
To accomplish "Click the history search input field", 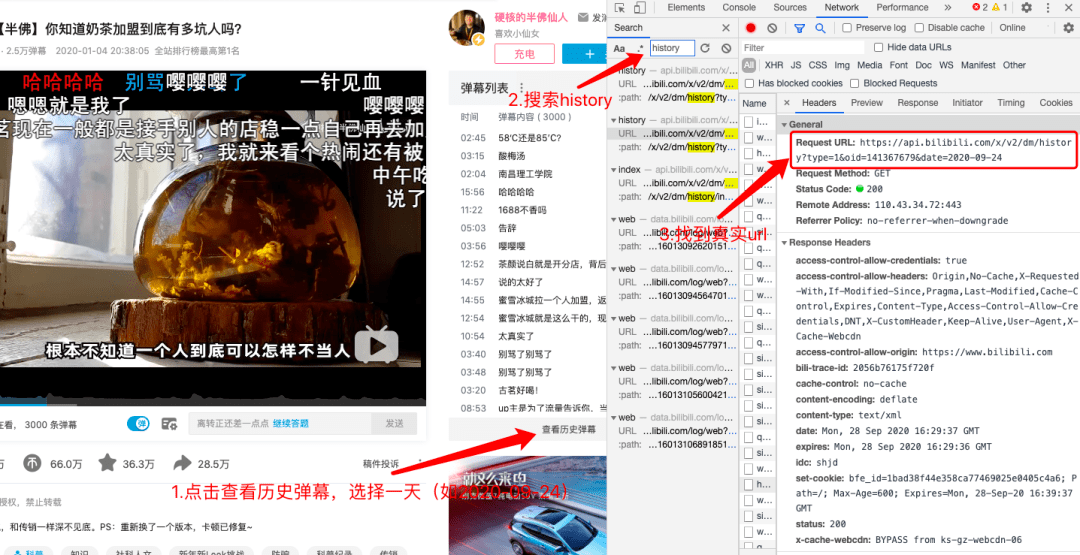I will 670,48.
